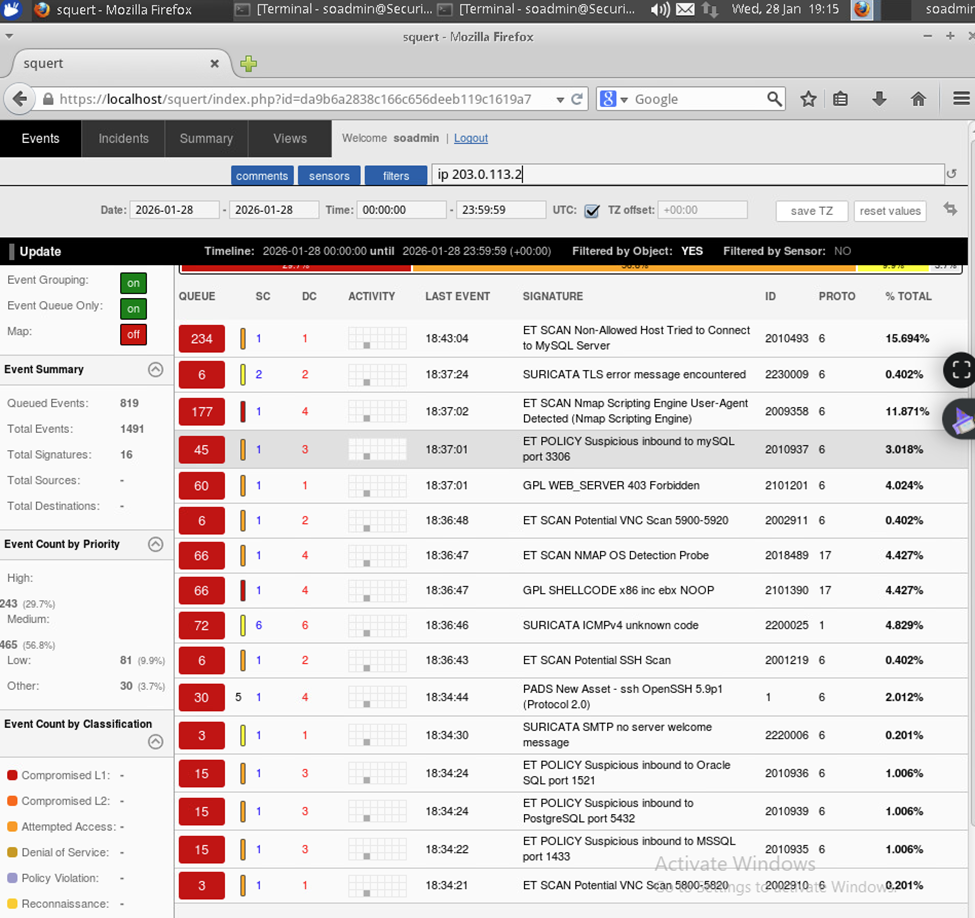Expand queue 234 for MySQL Server scan
The height and width of the screenshot is (918, 975).
(x=201, y=339)
